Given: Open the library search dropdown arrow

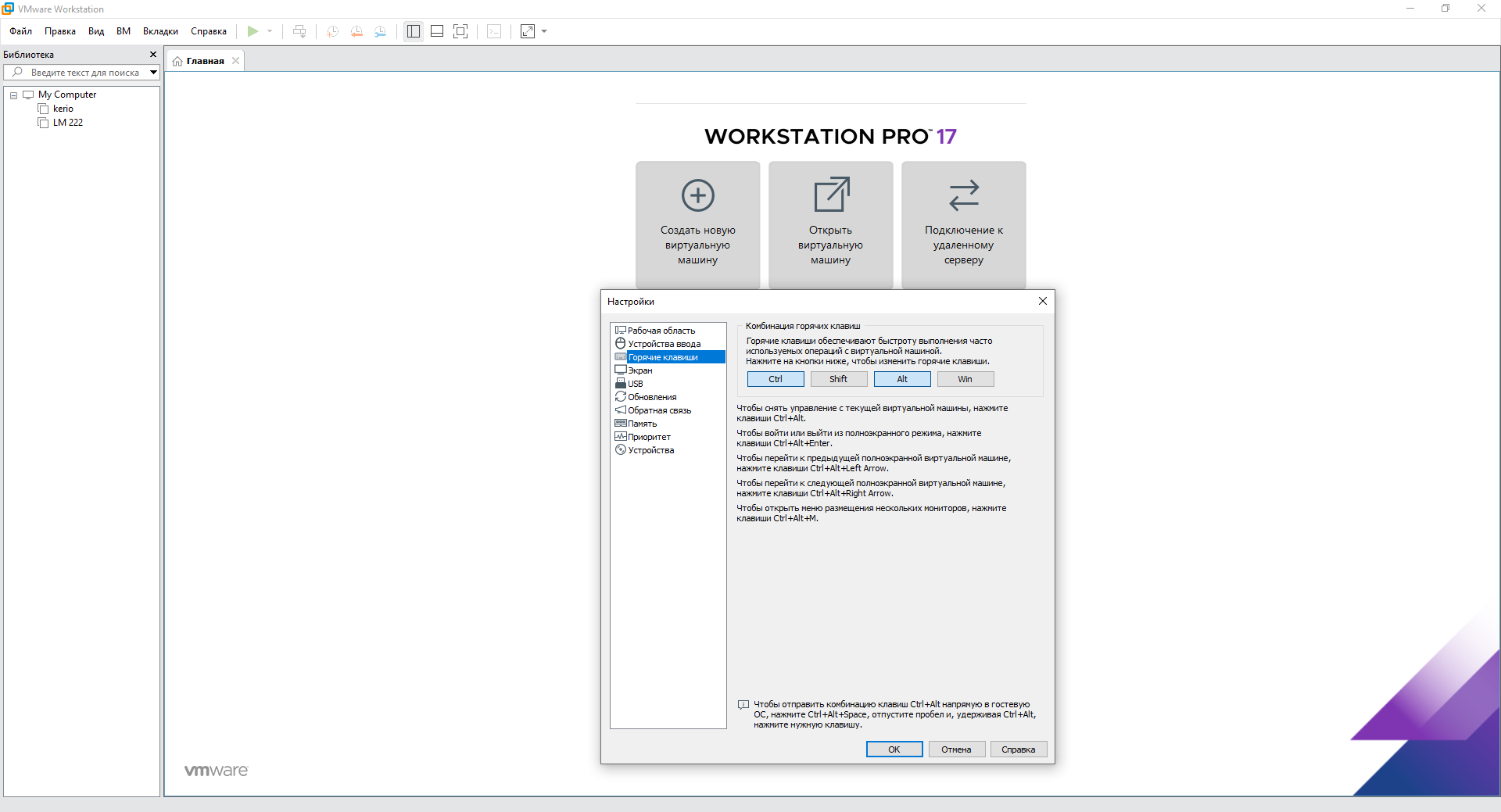Looking at the screenshot, I should (153, 73).
